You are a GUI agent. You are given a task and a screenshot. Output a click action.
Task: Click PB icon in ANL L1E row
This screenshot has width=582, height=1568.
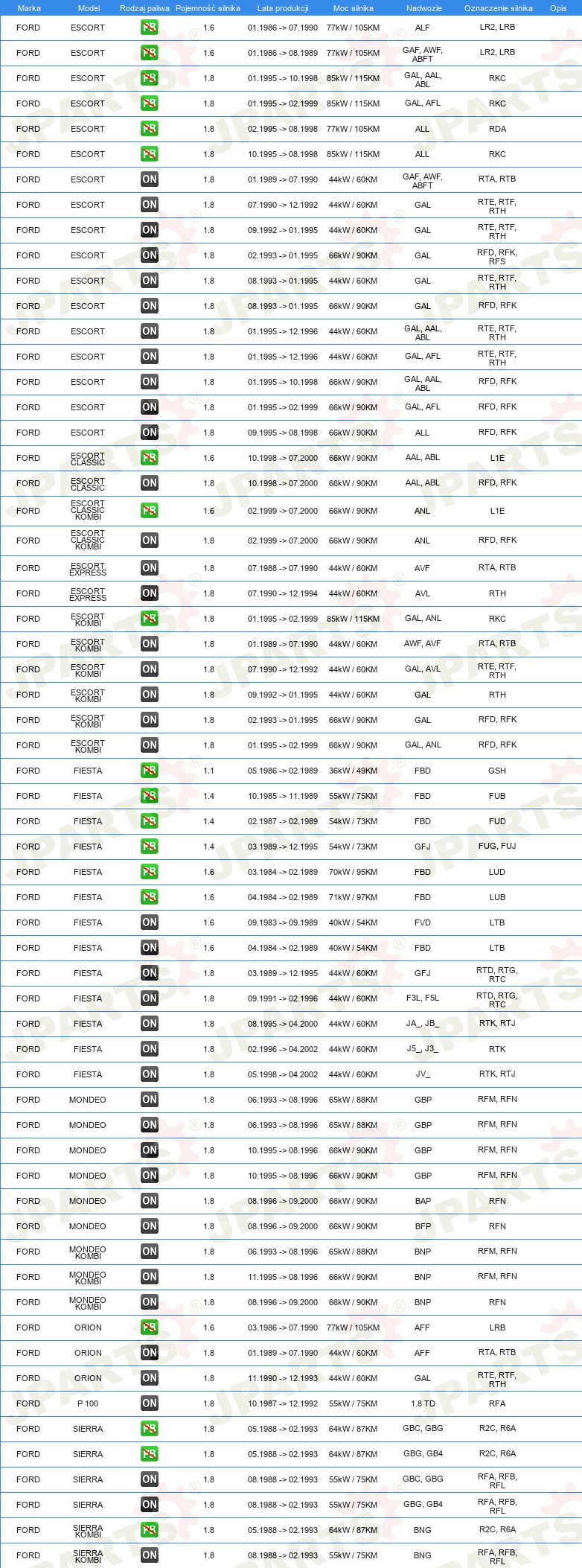pyautogui.click(x=149, y=511)
